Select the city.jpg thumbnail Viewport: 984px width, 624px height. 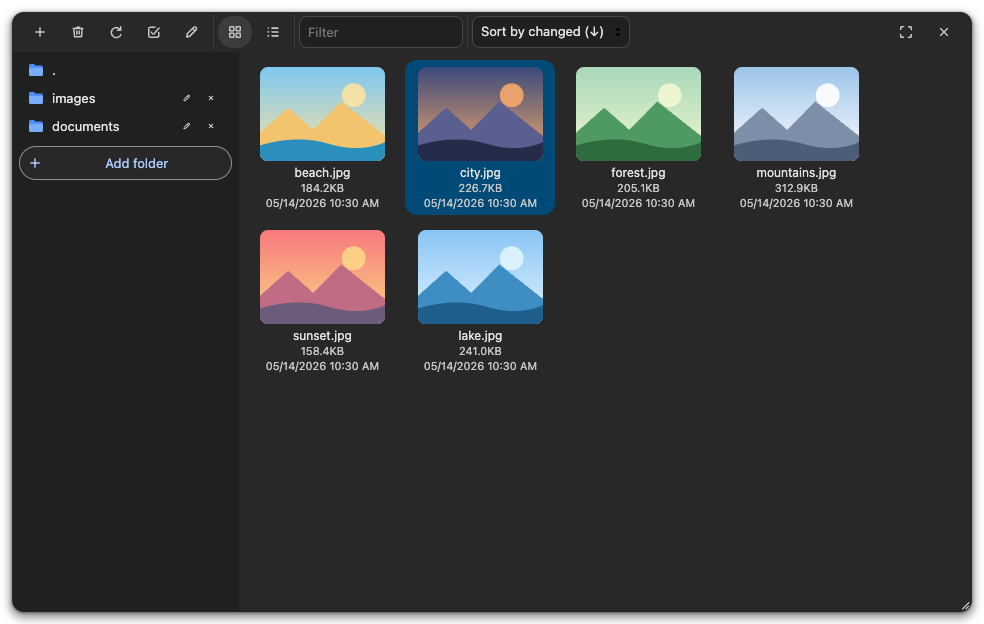tap(480, 114)
